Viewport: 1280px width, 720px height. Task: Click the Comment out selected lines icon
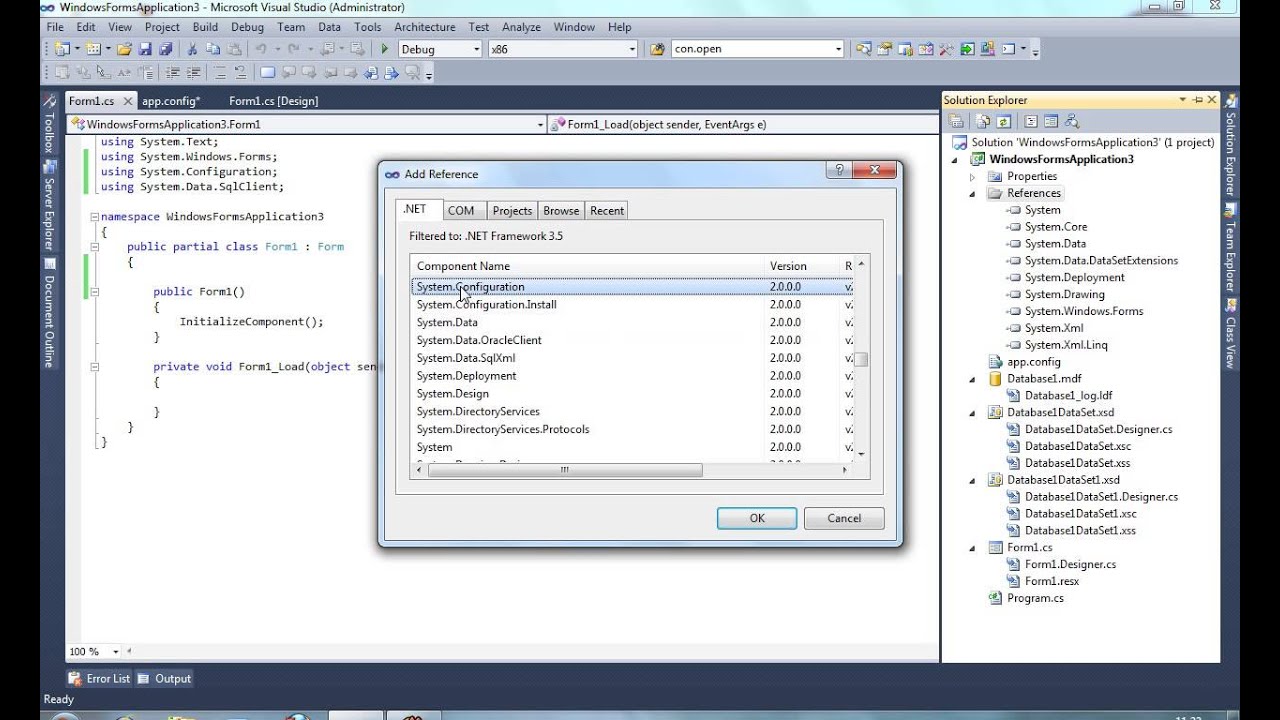(x=220, y=72)
